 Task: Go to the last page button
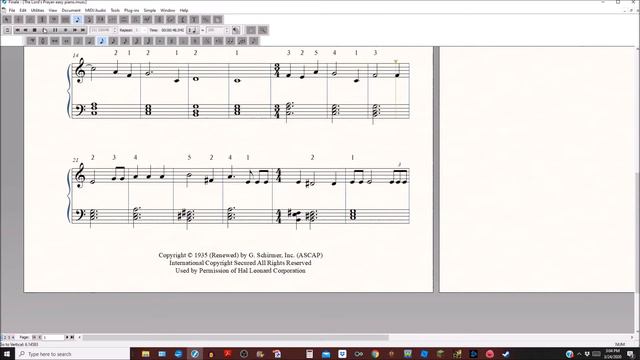(72, 338)
